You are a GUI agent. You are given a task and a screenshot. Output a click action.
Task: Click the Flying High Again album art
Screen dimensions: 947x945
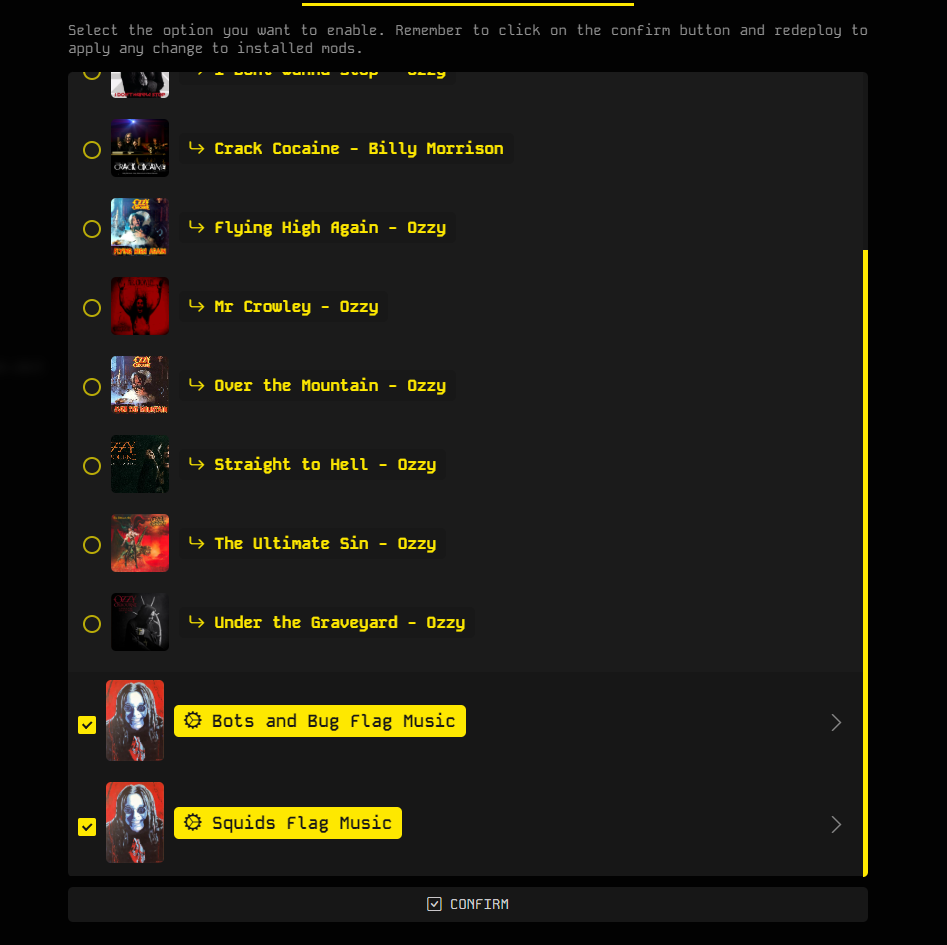[x=140, y=227]
